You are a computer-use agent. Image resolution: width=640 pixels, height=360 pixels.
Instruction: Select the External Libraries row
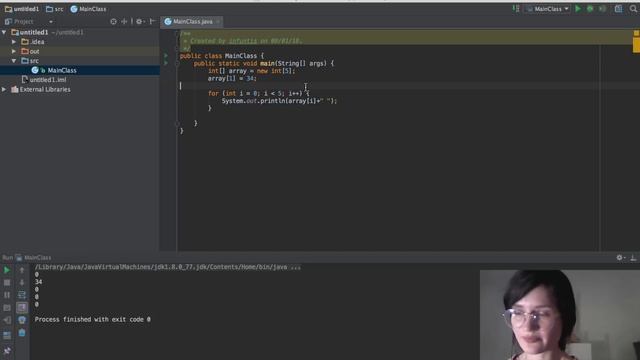80,89
